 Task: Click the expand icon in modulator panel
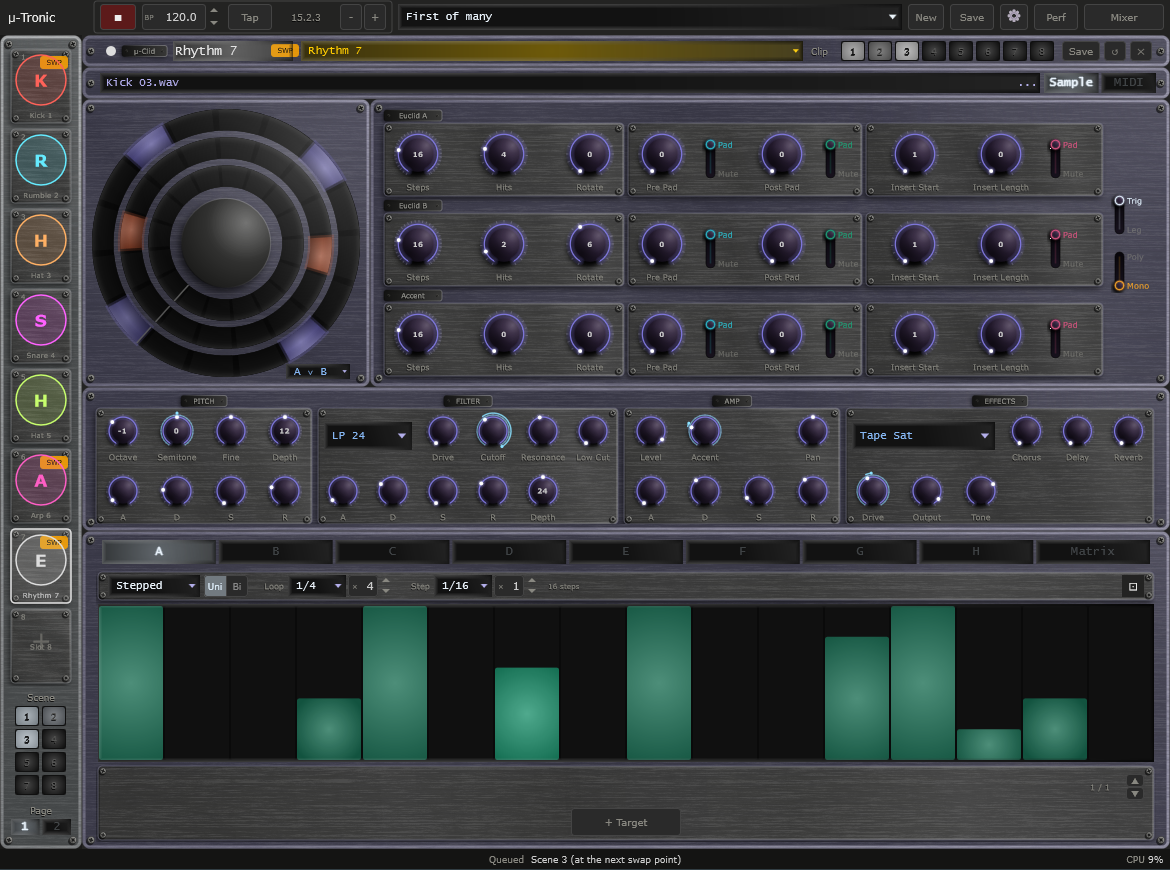[x=1133, y=586]
